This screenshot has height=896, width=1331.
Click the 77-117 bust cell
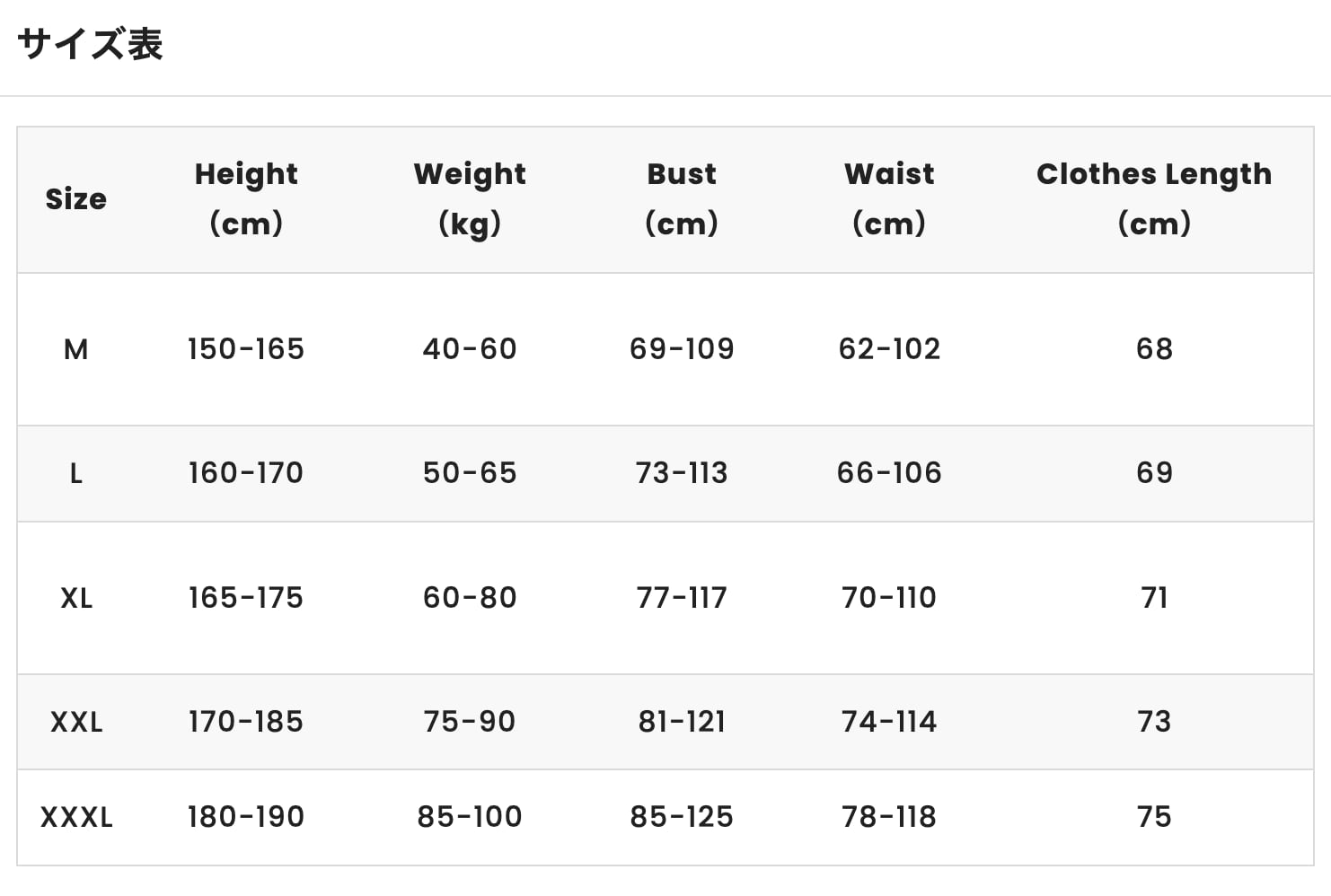pyautogui.click(x=682, y=598)
